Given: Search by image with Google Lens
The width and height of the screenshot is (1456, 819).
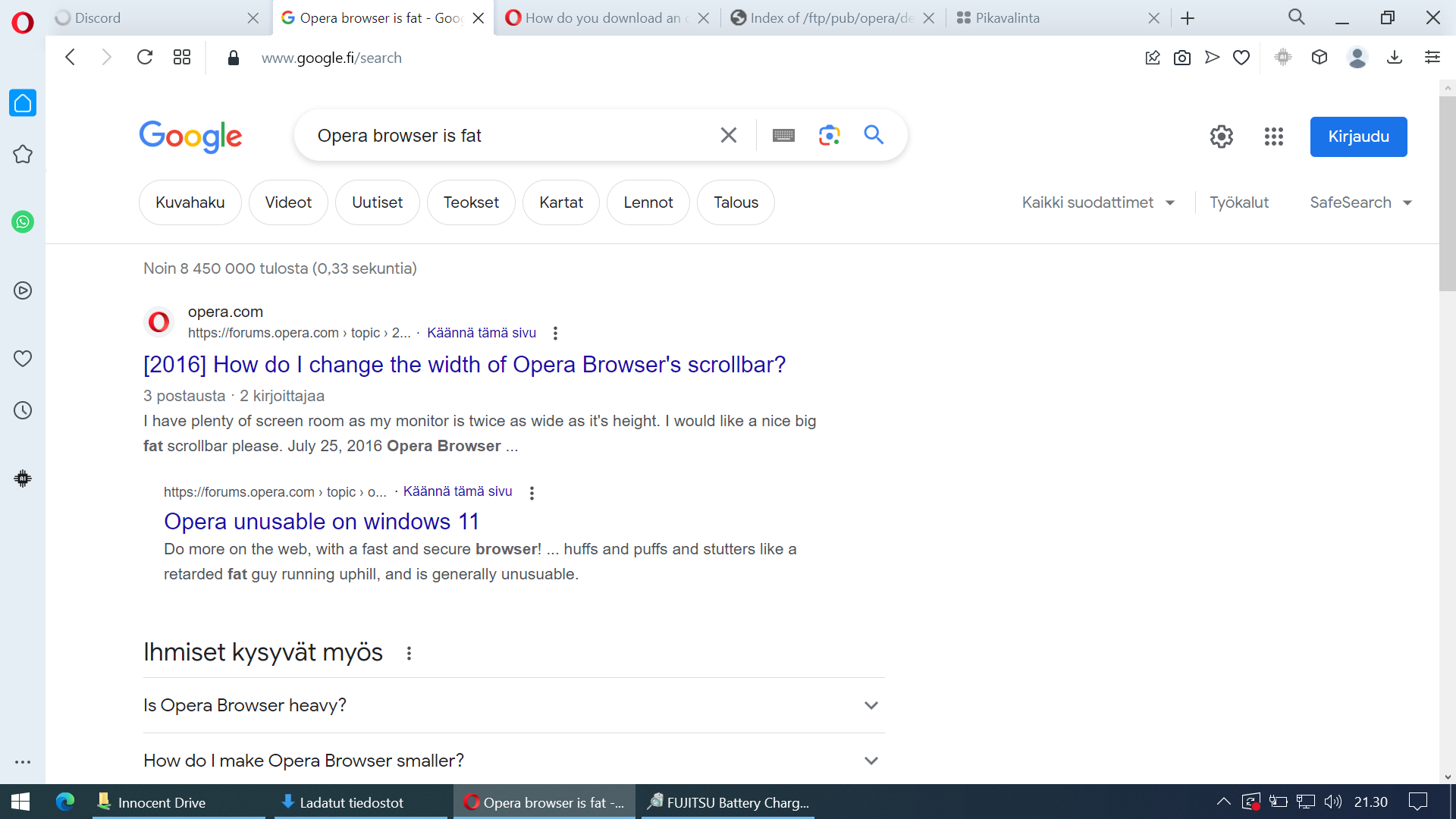Looking at the screenshot, I should pos(830,135).
